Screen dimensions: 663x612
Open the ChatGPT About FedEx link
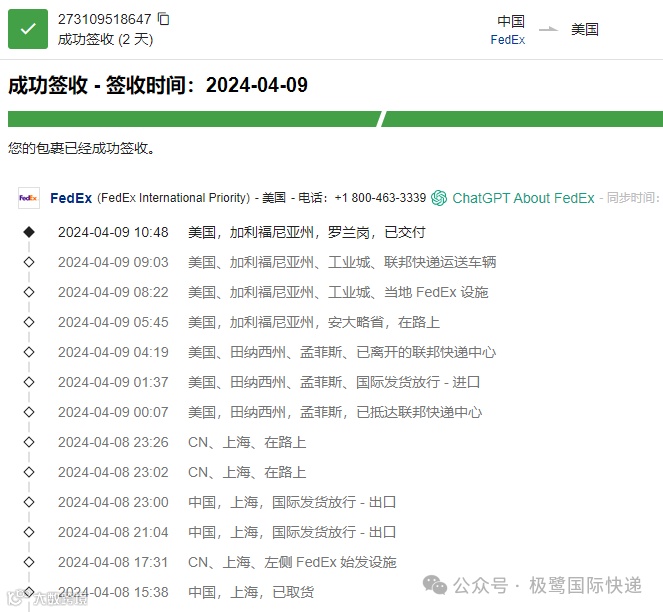523,198
